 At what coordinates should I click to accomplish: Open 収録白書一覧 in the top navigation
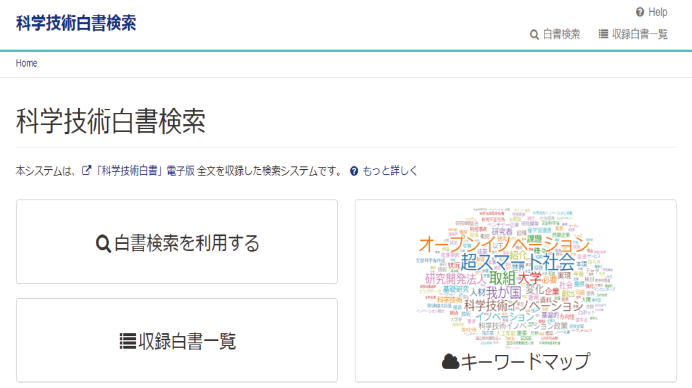tap(639, 34)
